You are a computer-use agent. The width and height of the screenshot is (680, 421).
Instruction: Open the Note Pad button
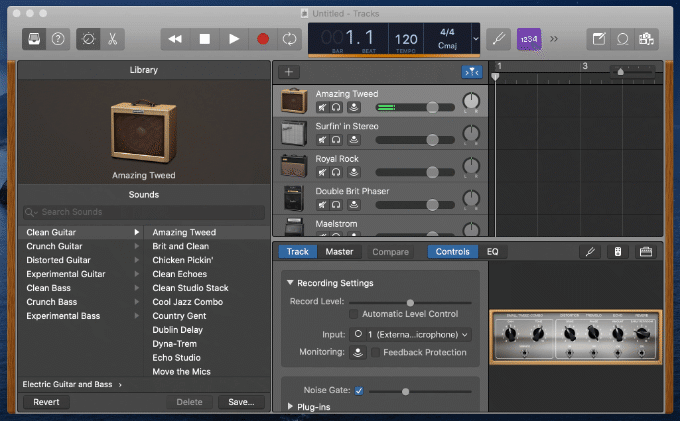coord(598,39)
